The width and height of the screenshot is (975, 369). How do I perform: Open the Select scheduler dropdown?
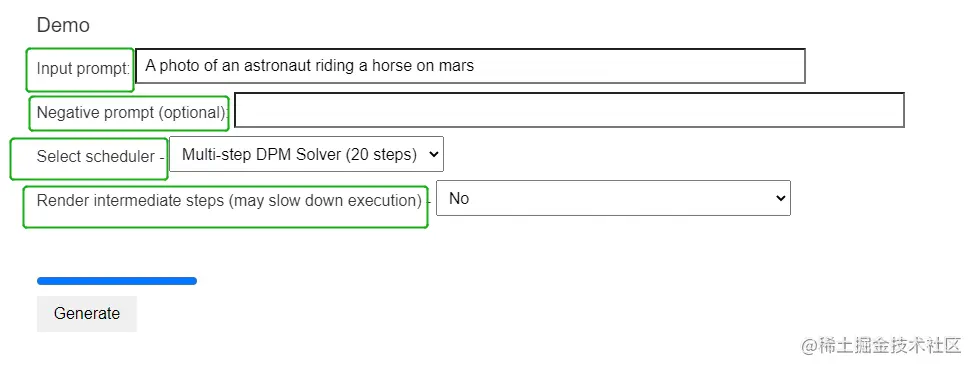(307, 154)
